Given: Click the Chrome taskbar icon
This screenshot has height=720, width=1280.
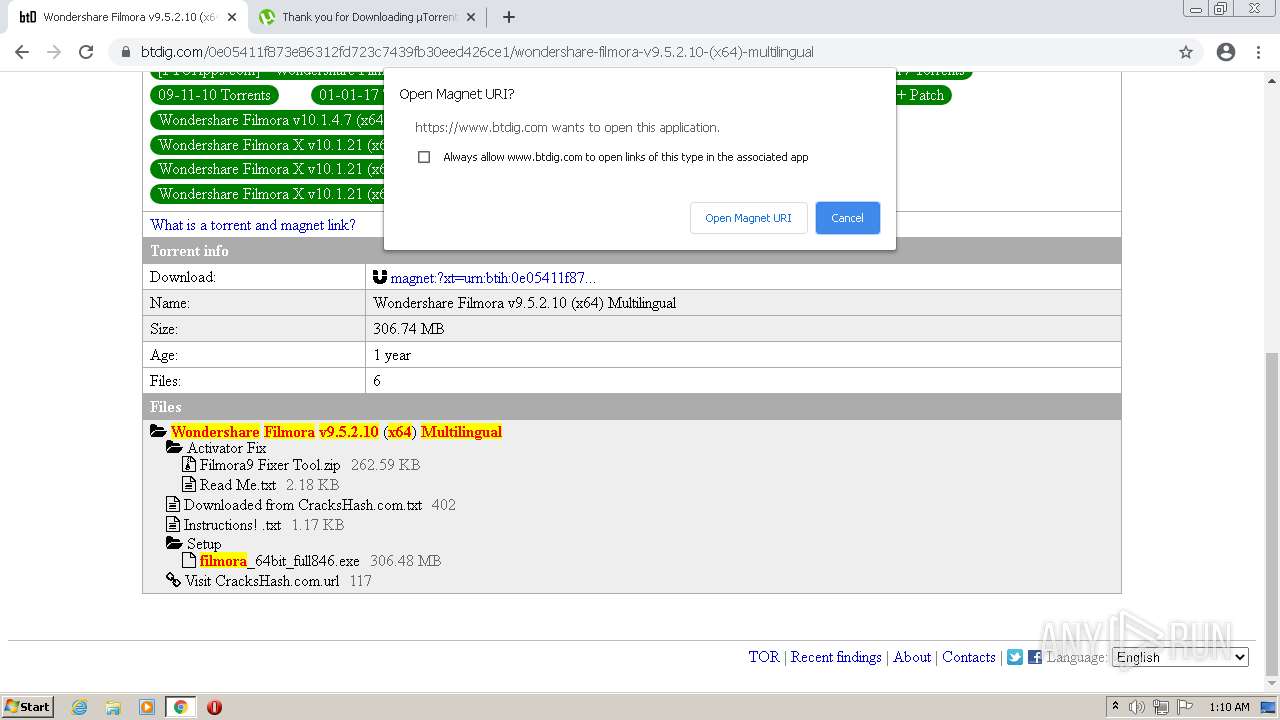Looking at the screenshot, I should tap(180, 707).
